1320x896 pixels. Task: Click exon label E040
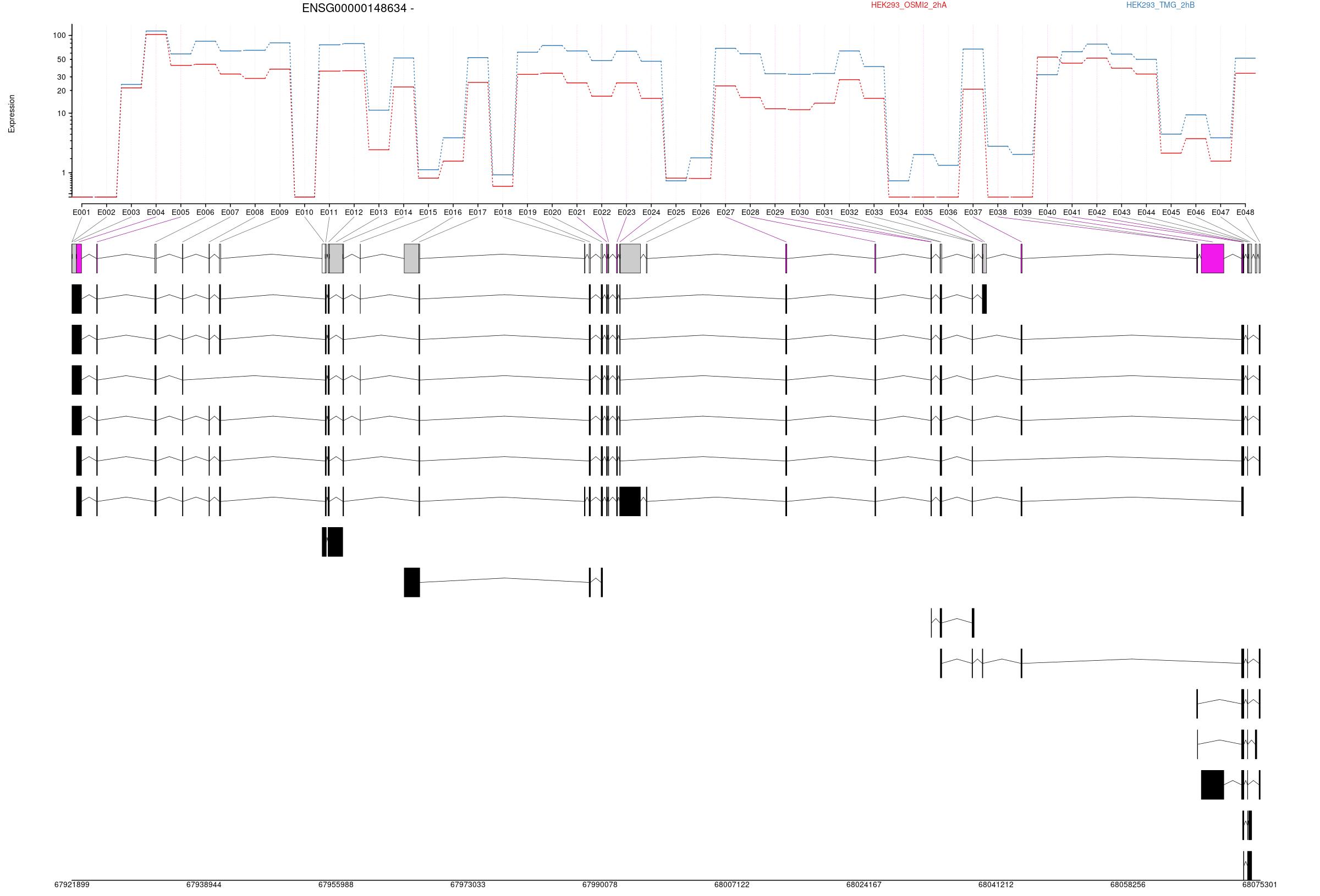[1047, 212]
